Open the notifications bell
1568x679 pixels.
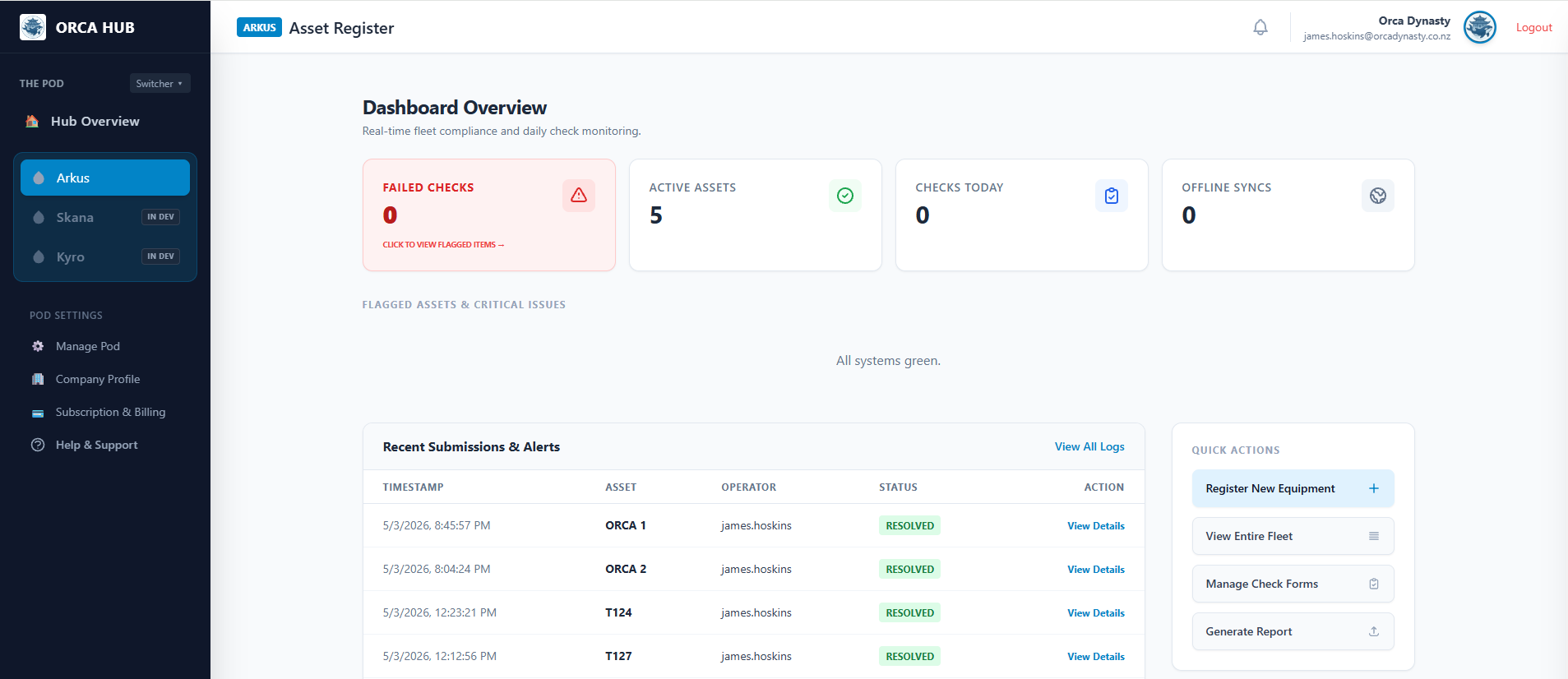click(x=1260, y=27)
